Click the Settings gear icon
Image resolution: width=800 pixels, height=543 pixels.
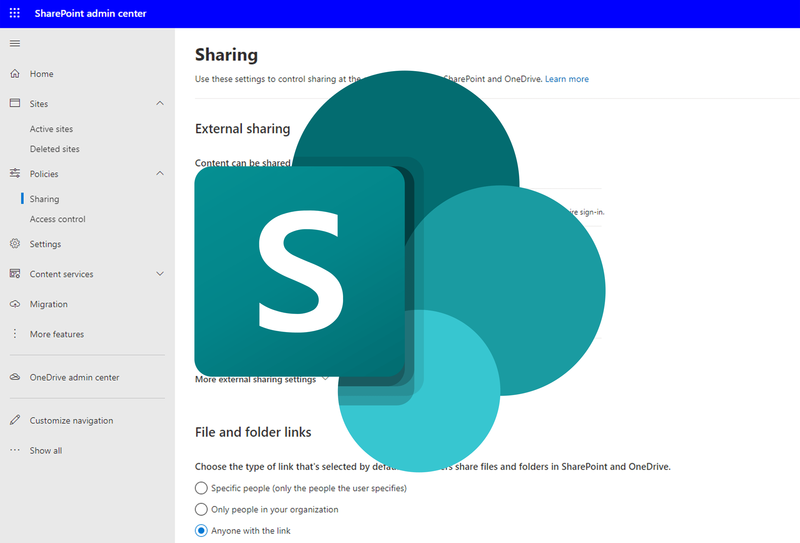pos(15,243)
